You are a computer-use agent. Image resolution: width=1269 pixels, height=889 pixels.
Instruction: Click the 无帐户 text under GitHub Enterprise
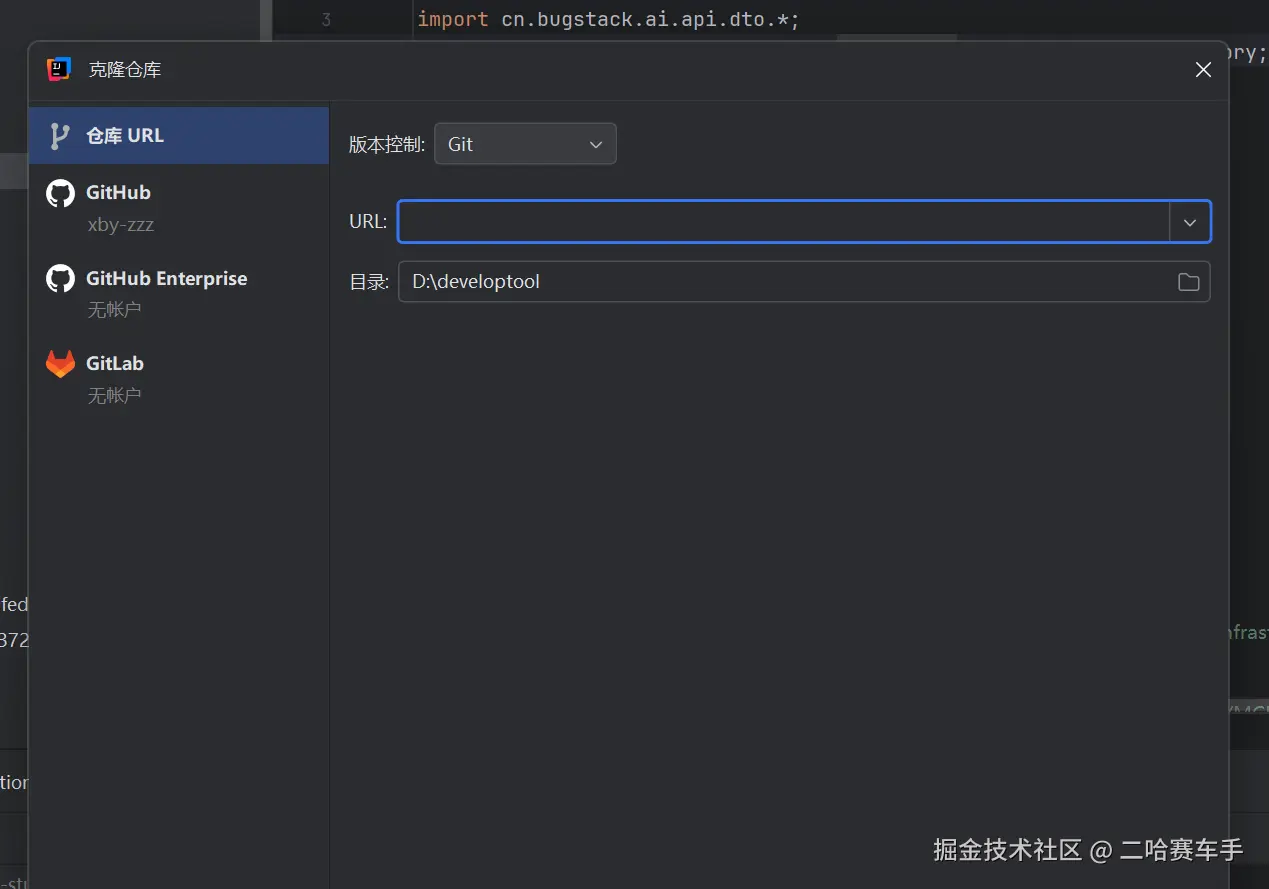[x=114, y=310]
